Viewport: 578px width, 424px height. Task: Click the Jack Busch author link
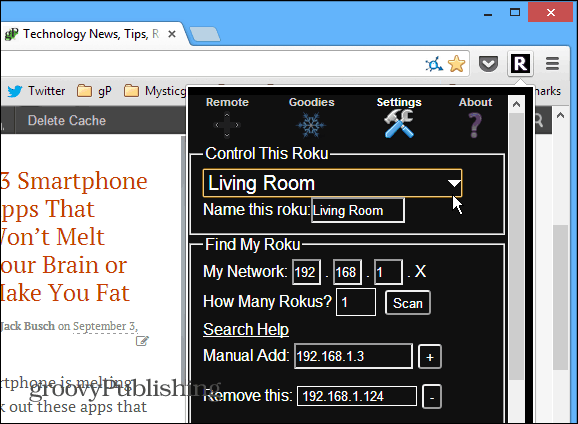[28, 326]
